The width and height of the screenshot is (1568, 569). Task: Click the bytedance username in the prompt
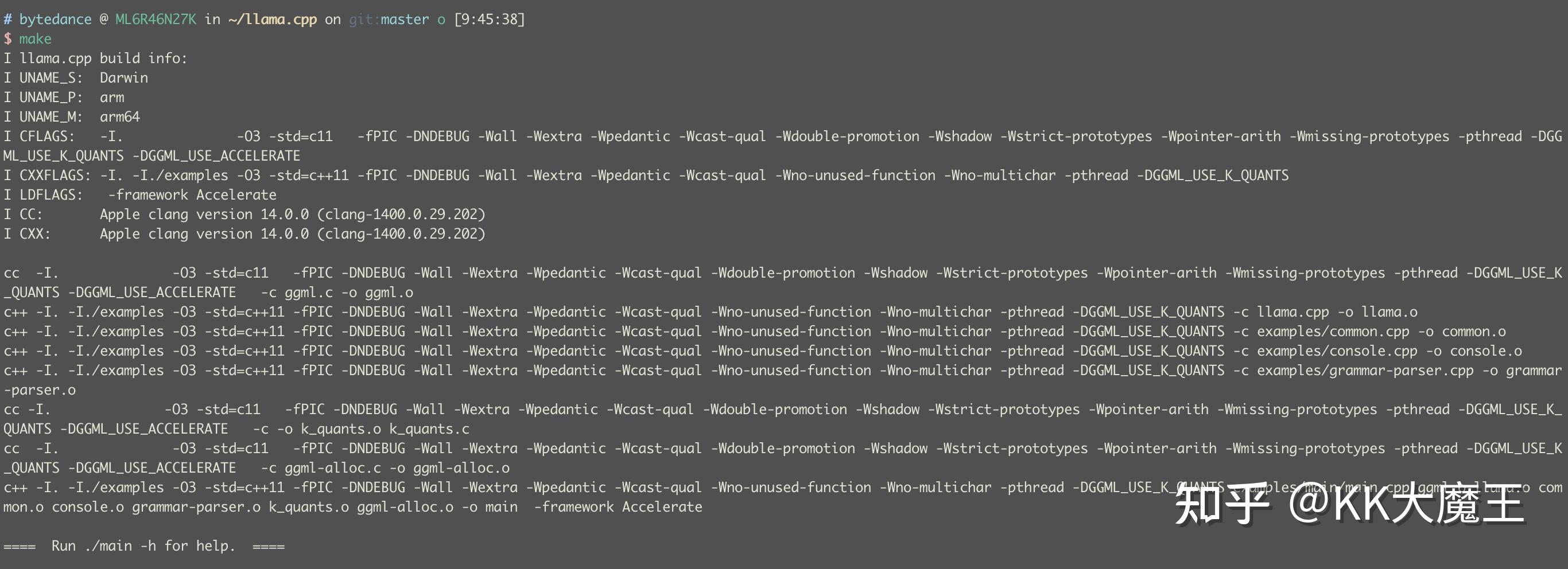point(55,20)
